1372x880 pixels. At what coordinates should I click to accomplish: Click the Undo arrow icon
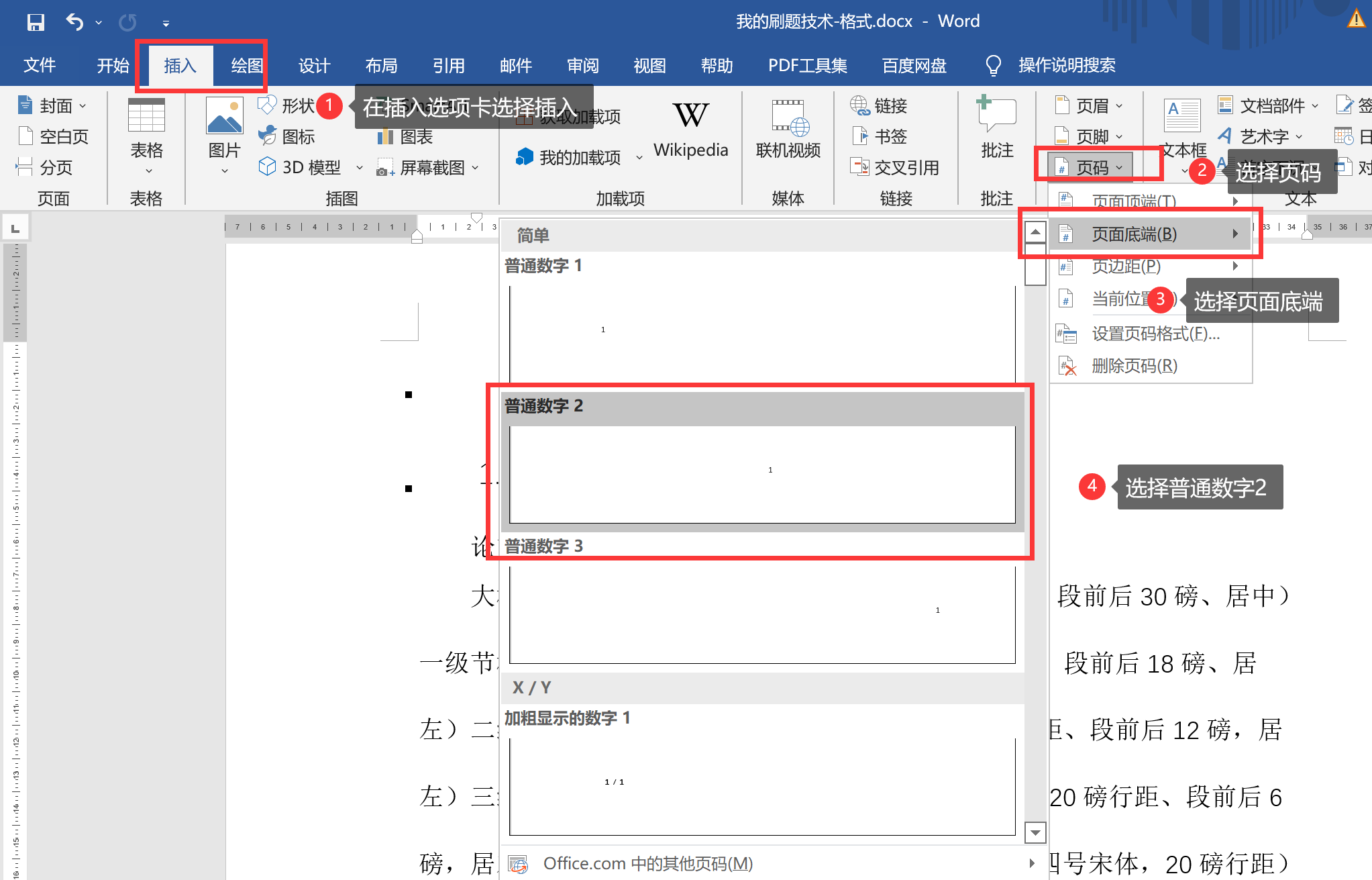click(x=74, y=22)
